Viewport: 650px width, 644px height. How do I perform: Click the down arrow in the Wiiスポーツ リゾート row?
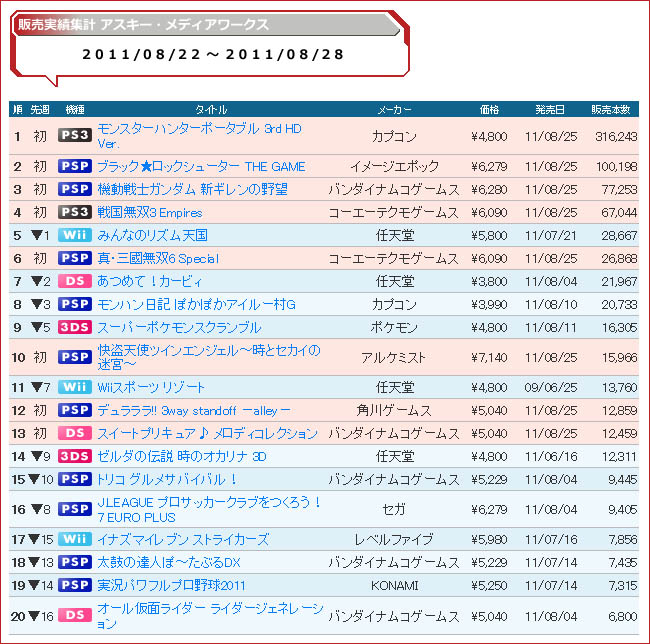(x=37, y=387)
